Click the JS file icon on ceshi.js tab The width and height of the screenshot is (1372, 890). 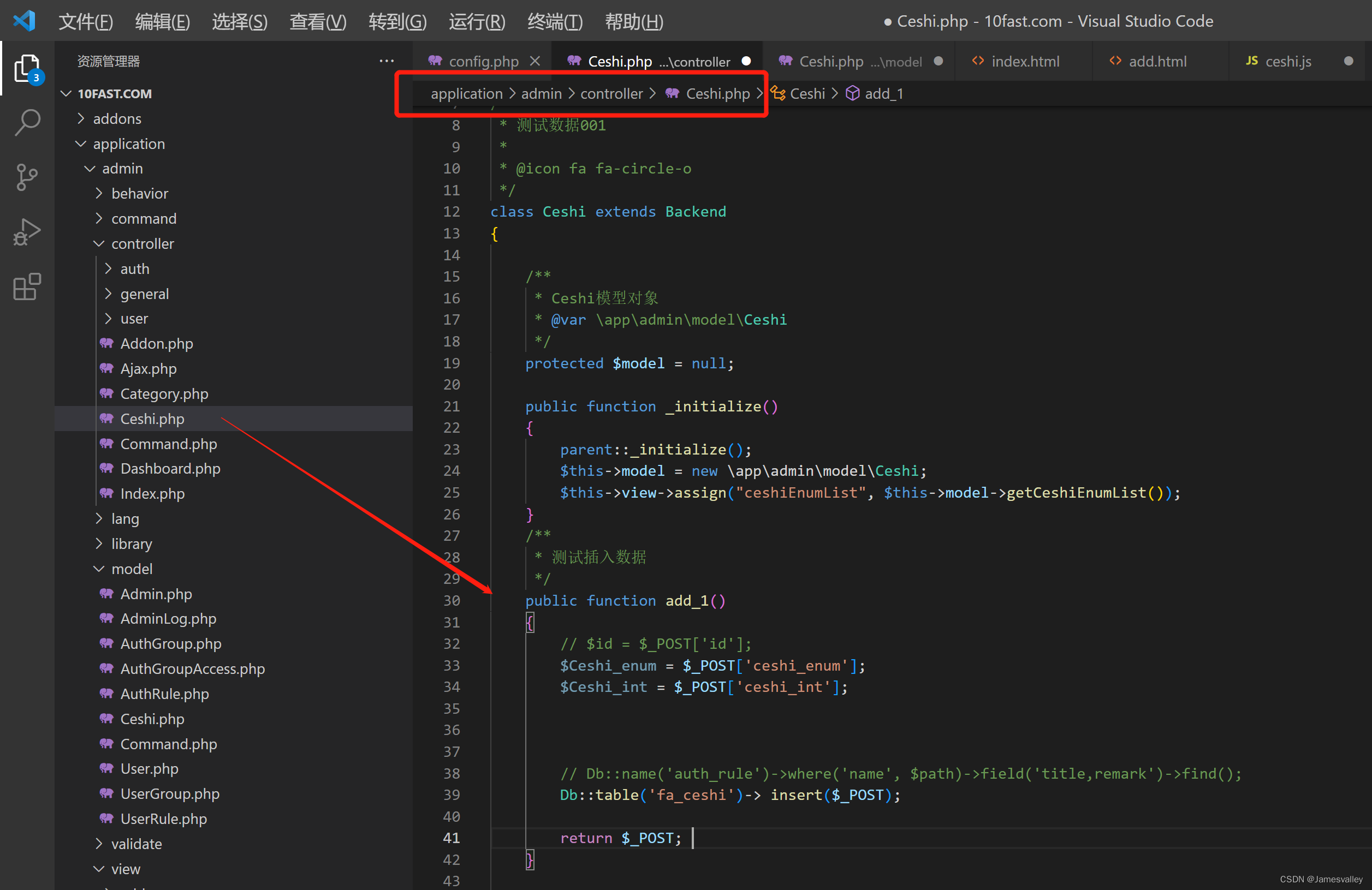1251,61
